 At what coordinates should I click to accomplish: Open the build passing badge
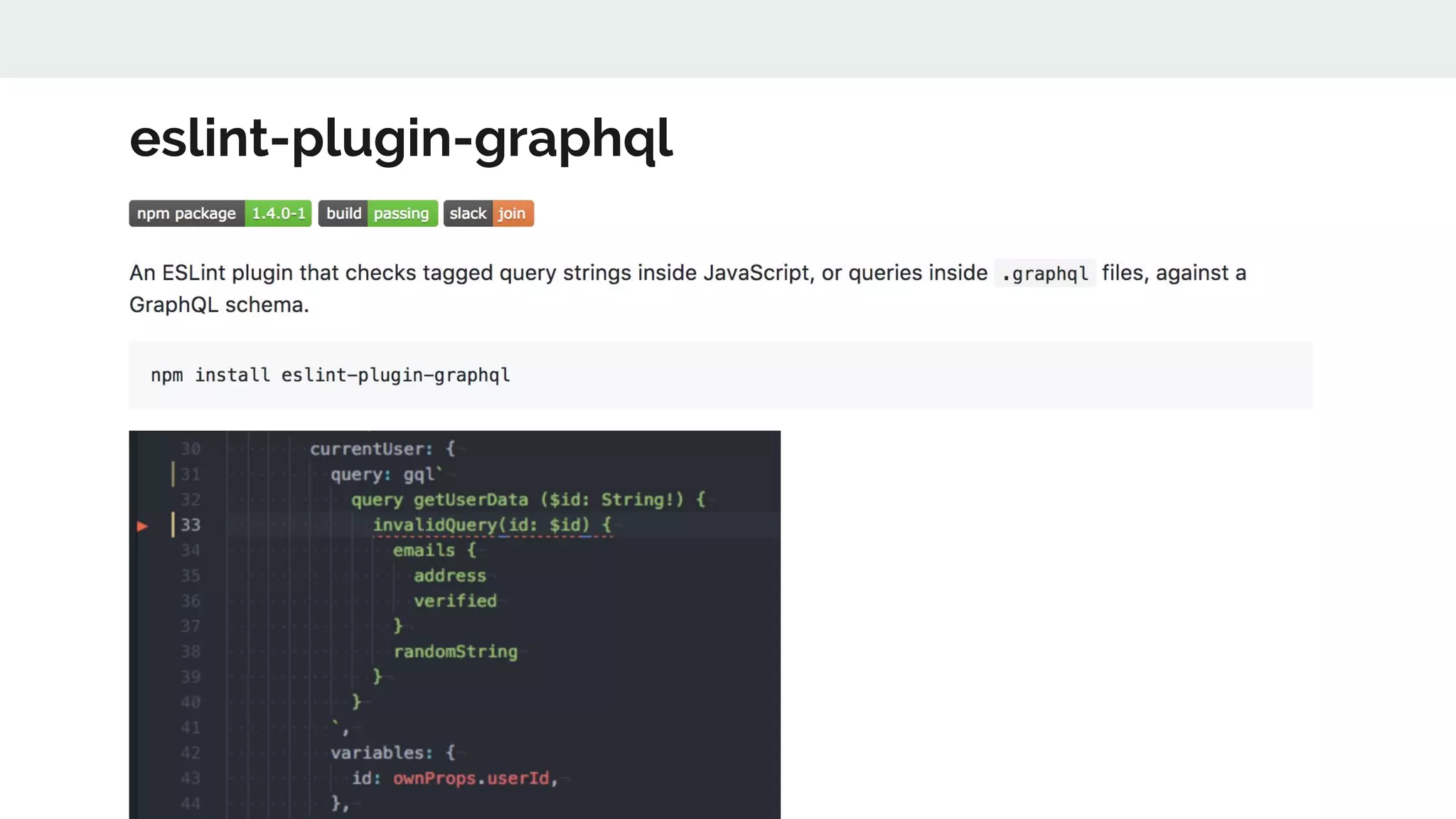(x=378, y=213)
